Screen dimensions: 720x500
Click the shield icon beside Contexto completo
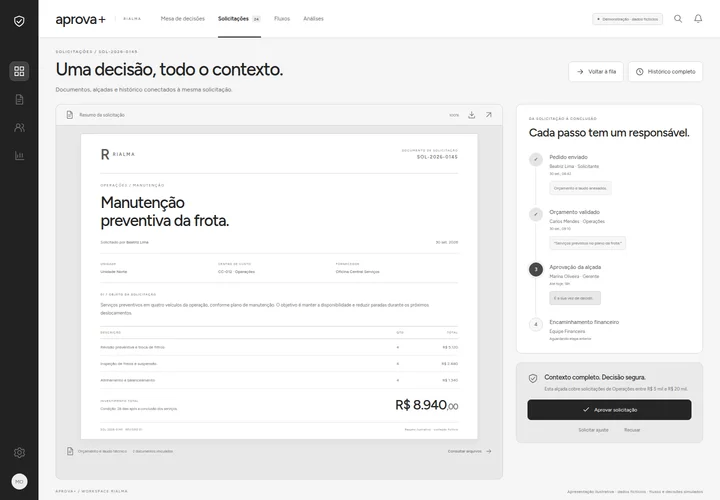click(x=533, y=378)
